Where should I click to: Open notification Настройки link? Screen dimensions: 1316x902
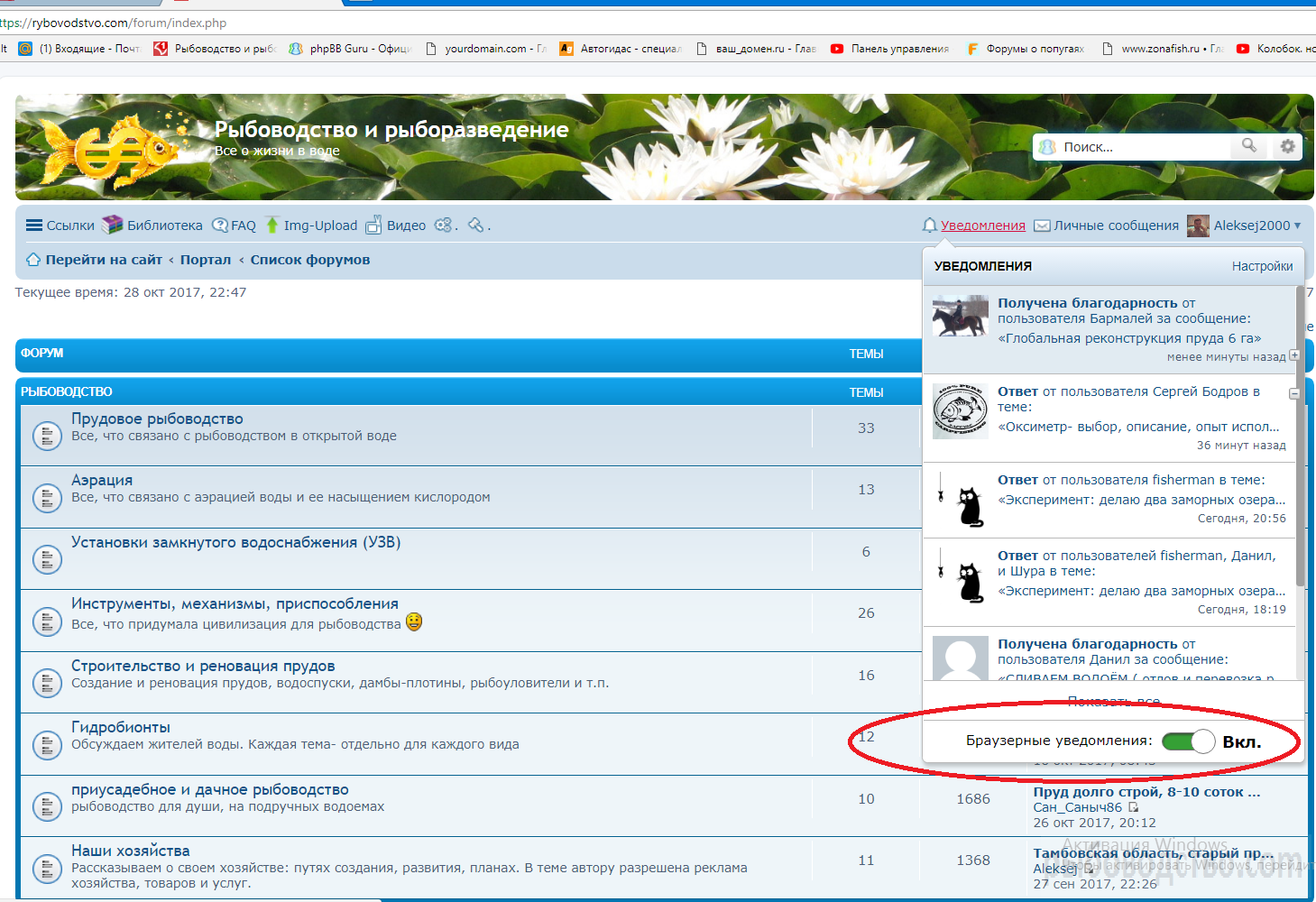coord(1263,266)
